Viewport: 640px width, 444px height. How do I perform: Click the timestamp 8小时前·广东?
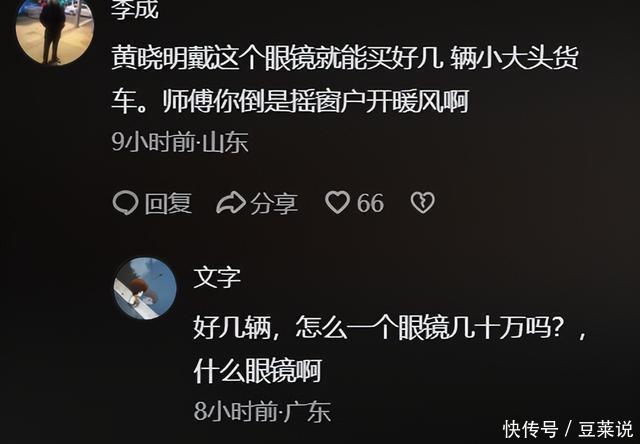262,411
